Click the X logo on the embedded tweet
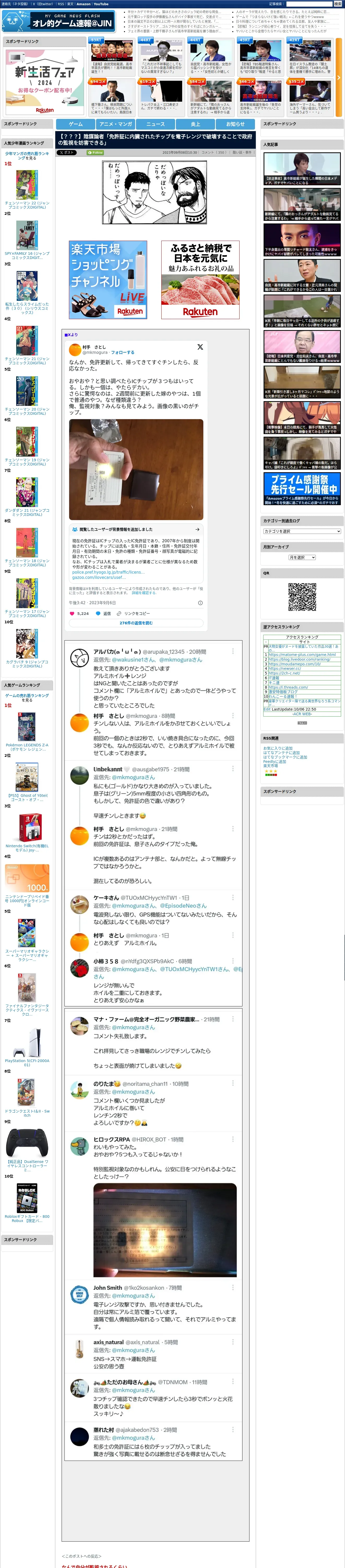Screen dimensions: 345x1568 pos(200,347)
